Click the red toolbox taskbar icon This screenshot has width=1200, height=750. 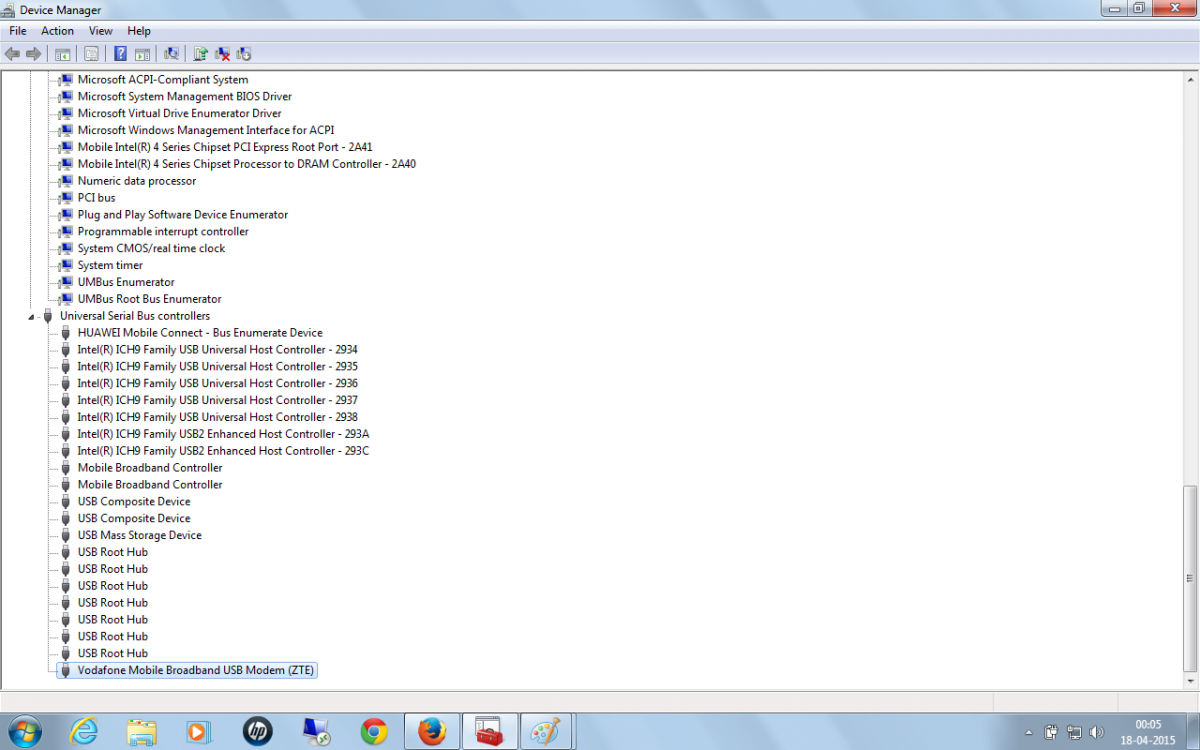[489, 731]
